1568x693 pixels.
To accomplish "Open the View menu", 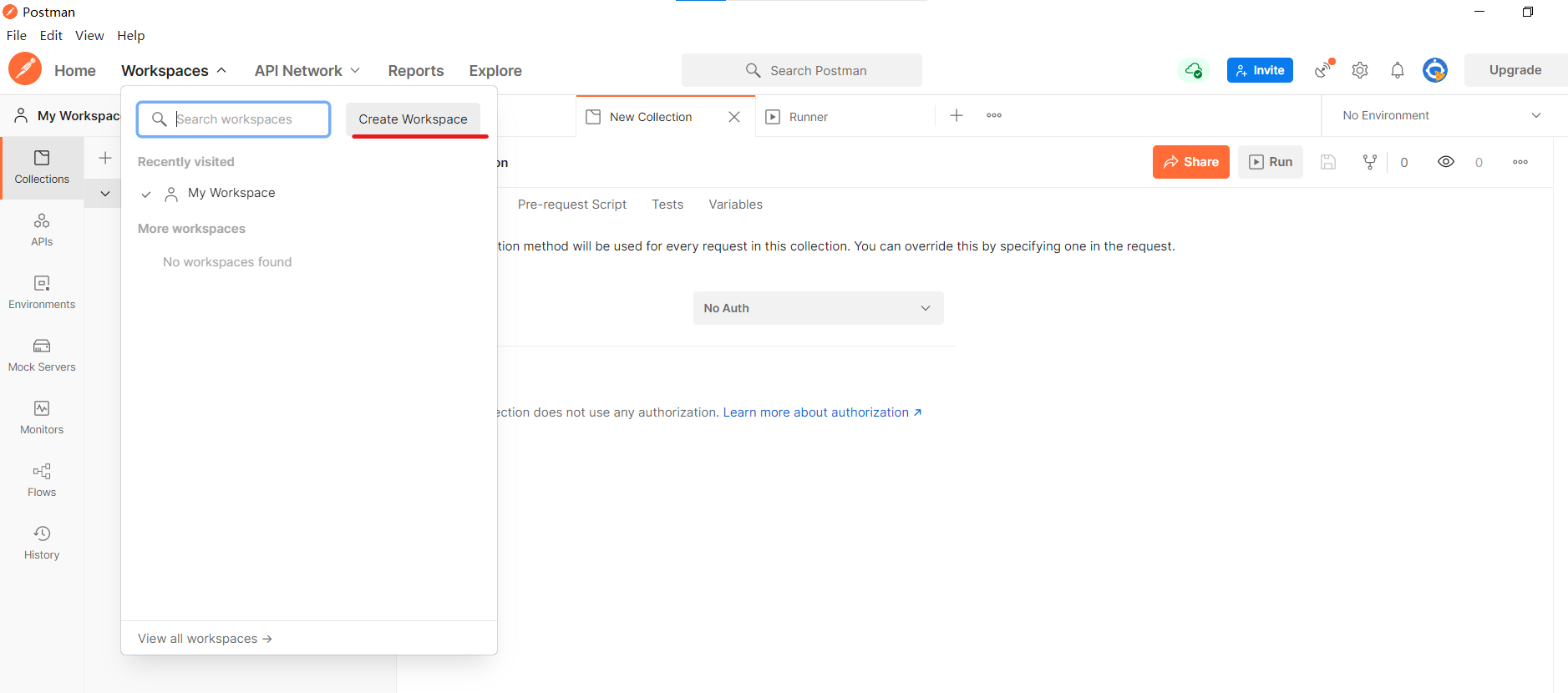I will [89, 35].
